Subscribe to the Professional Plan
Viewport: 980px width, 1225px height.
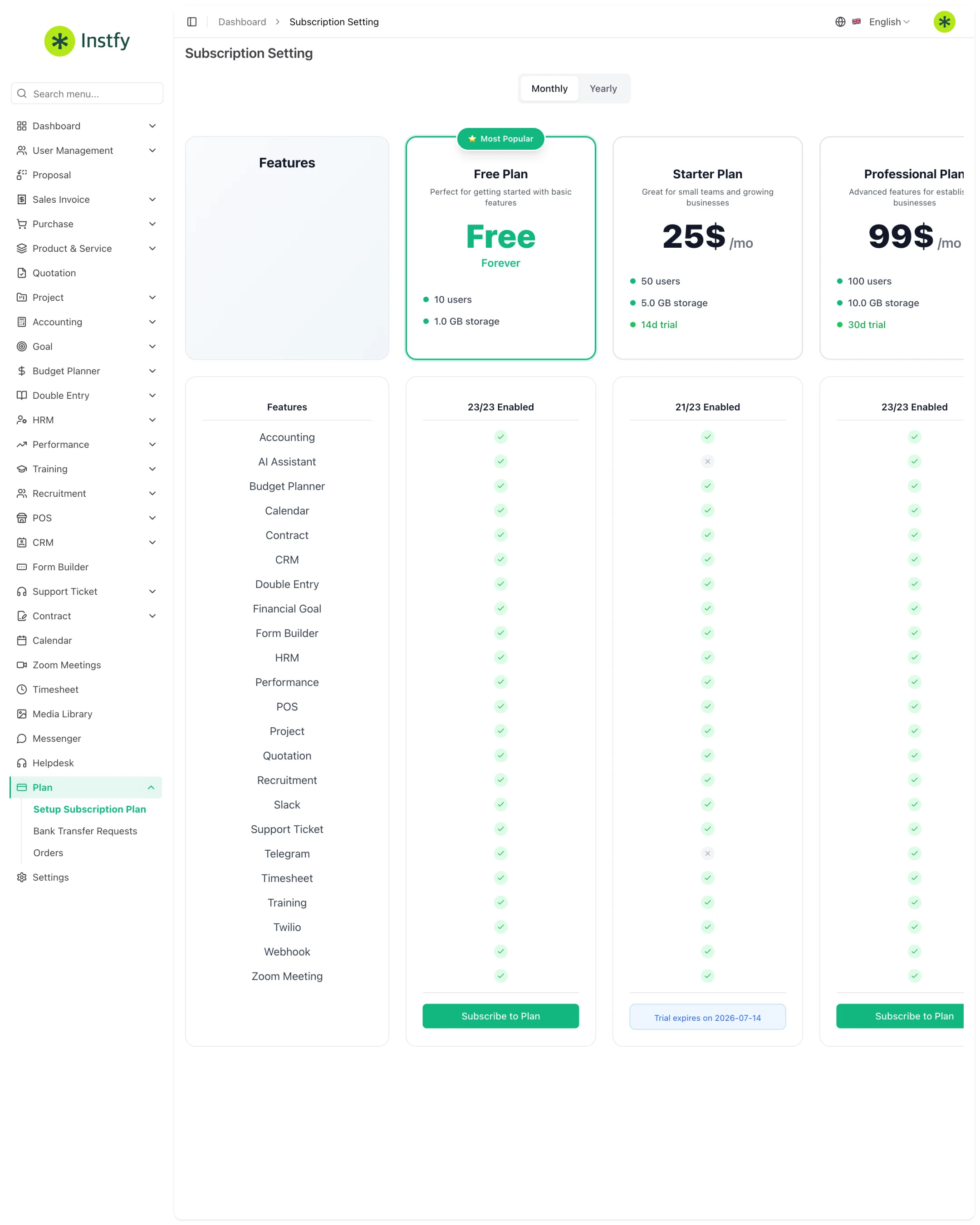tap(900, 1016)
